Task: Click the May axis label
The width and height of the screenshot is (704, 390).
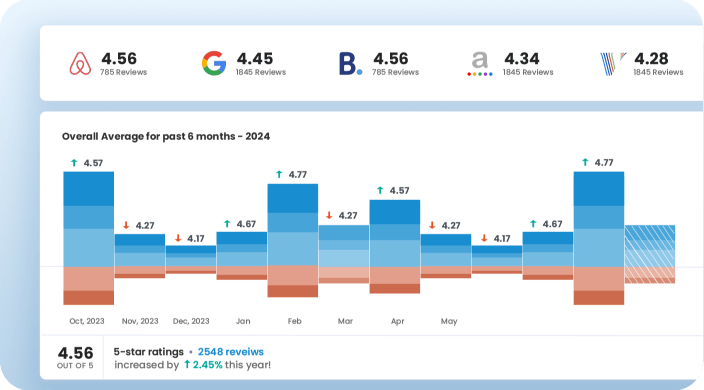Action: click(449, 321)
